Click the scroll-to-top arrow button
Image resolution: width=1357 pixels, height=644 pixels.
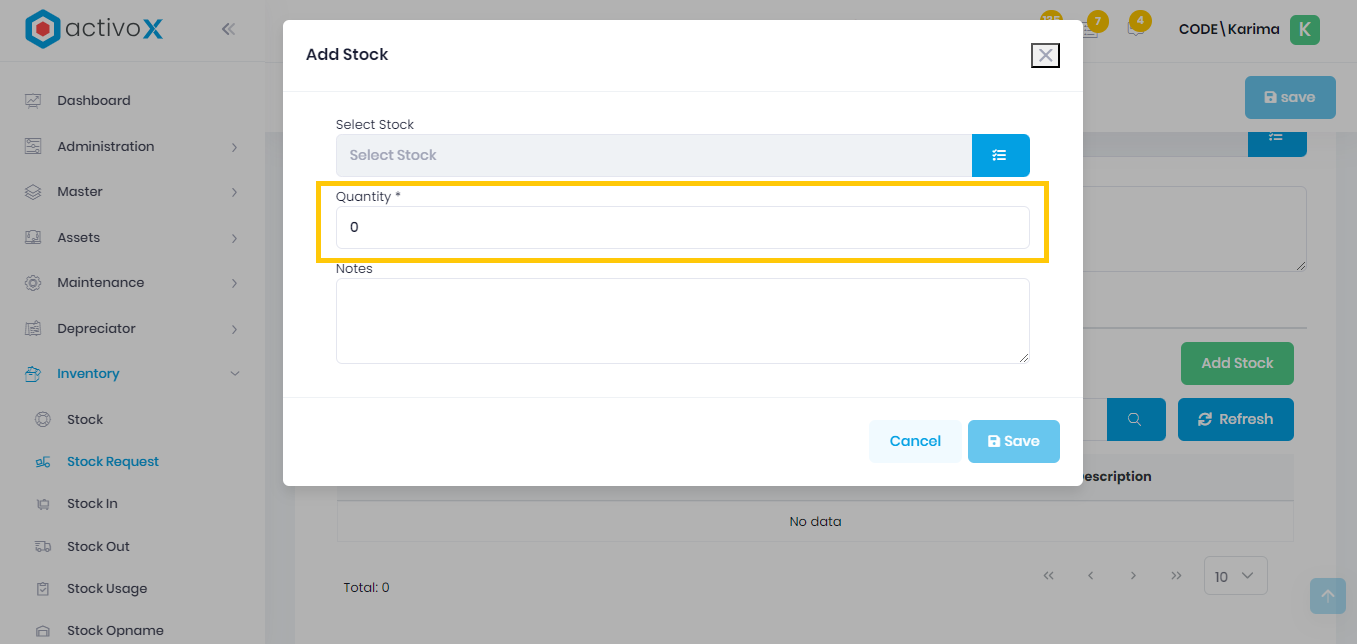(x=1327, y=596)
